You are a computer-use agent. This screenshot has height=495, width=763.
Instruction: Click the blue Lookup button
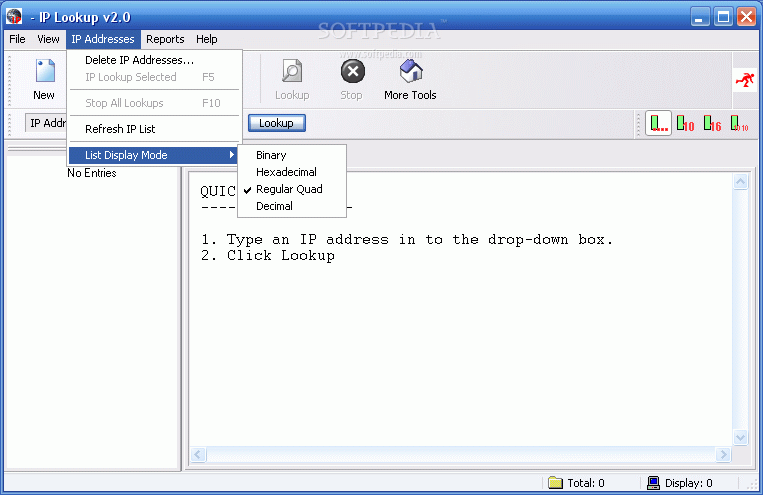(x=276, y=123)
